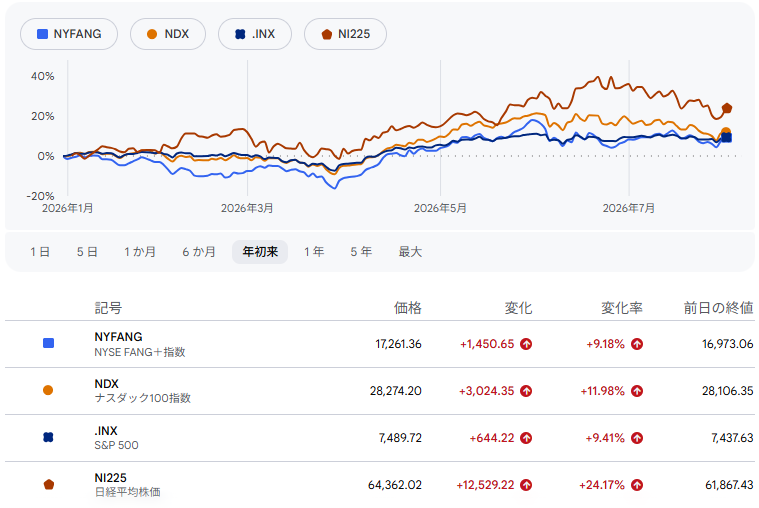
Task: Click the up arrow beside +3,024.35
Action: (x=526, y=391)
